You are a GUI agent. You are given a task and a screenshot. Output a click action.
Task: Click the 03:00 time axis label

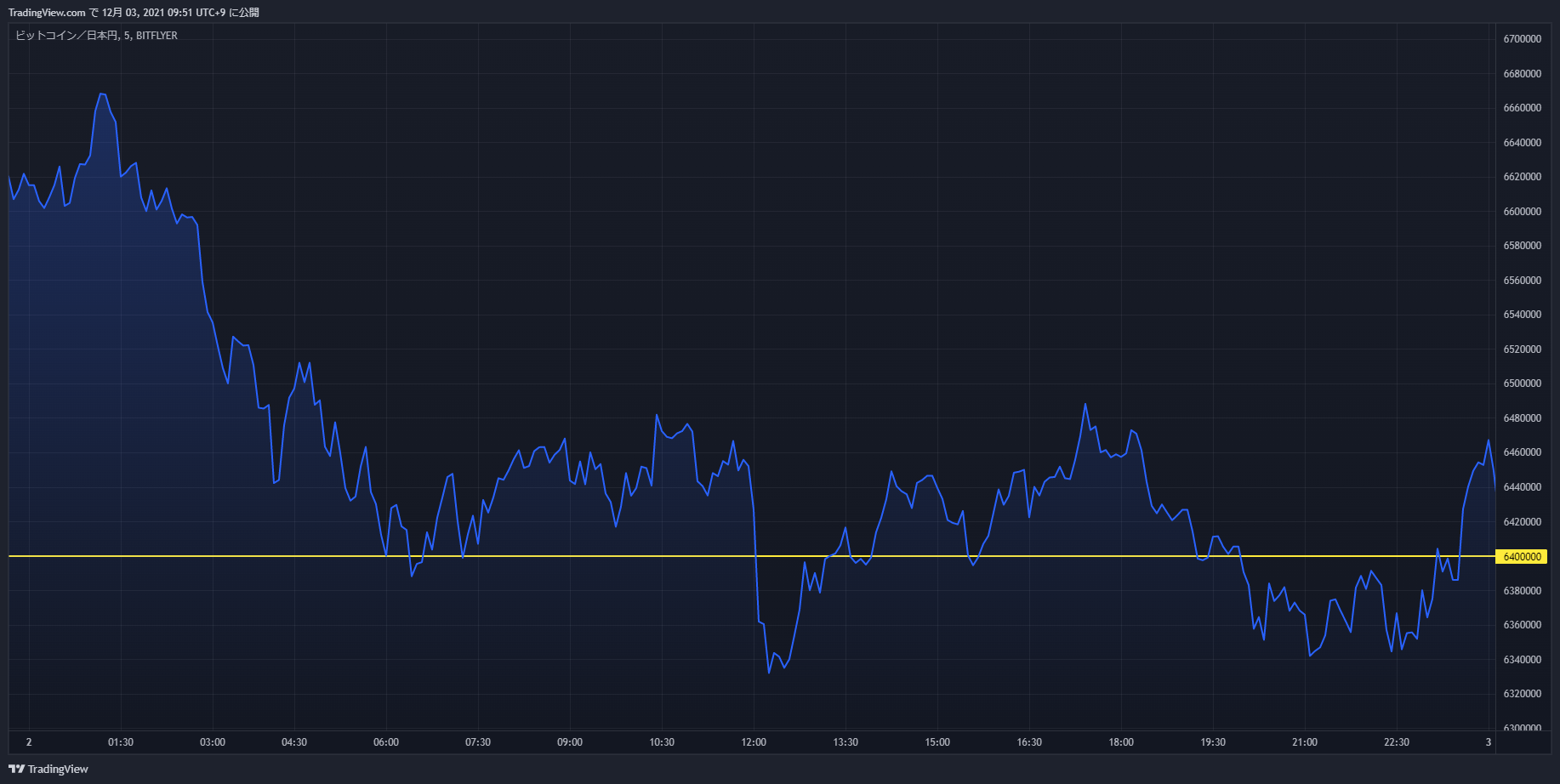click(x=213, y=742)
